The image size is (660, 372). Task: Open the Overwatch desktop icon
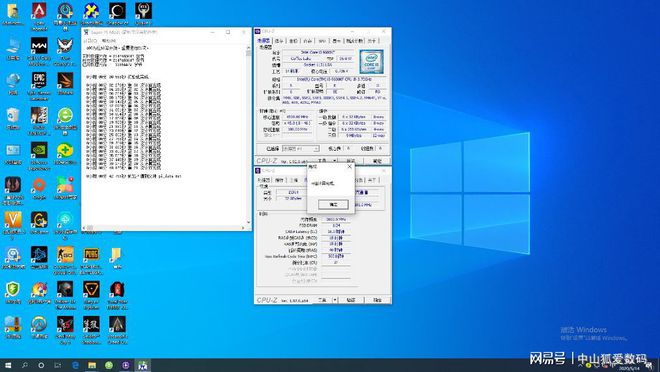point(39,324)
